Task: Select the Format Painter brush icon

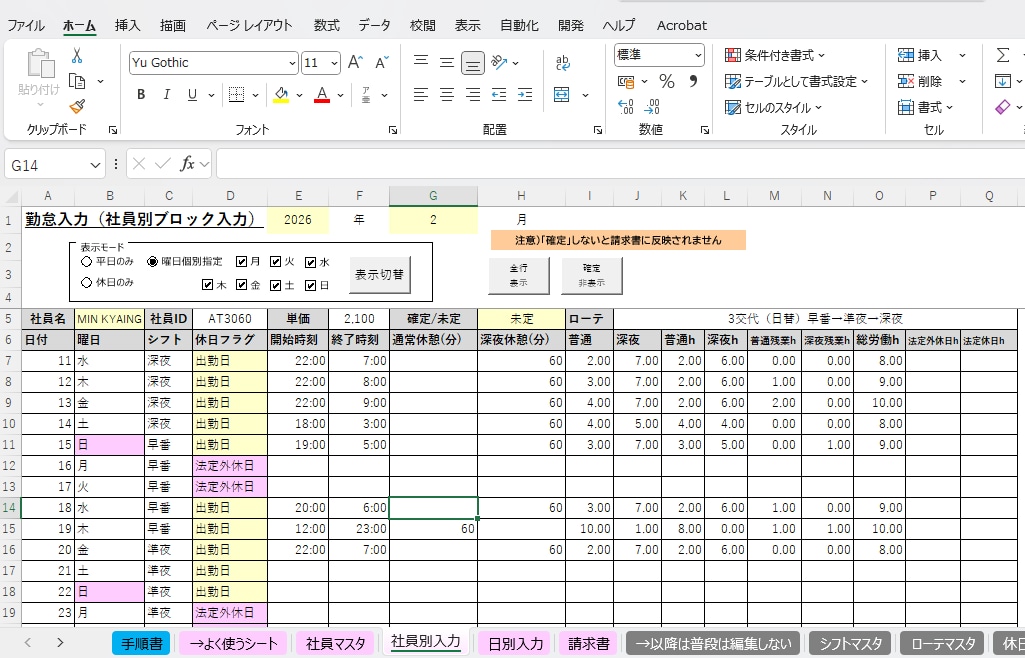Action: (77, 106)
